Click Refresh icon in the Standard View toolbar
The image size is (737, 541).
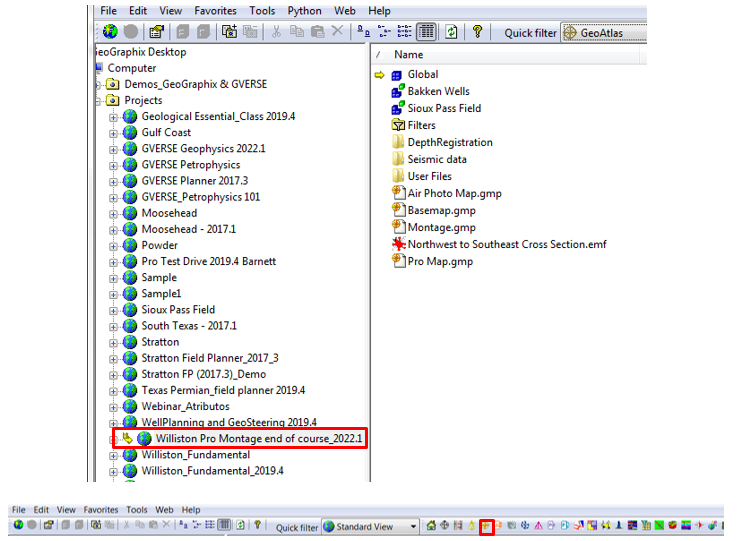pos(241,525)
